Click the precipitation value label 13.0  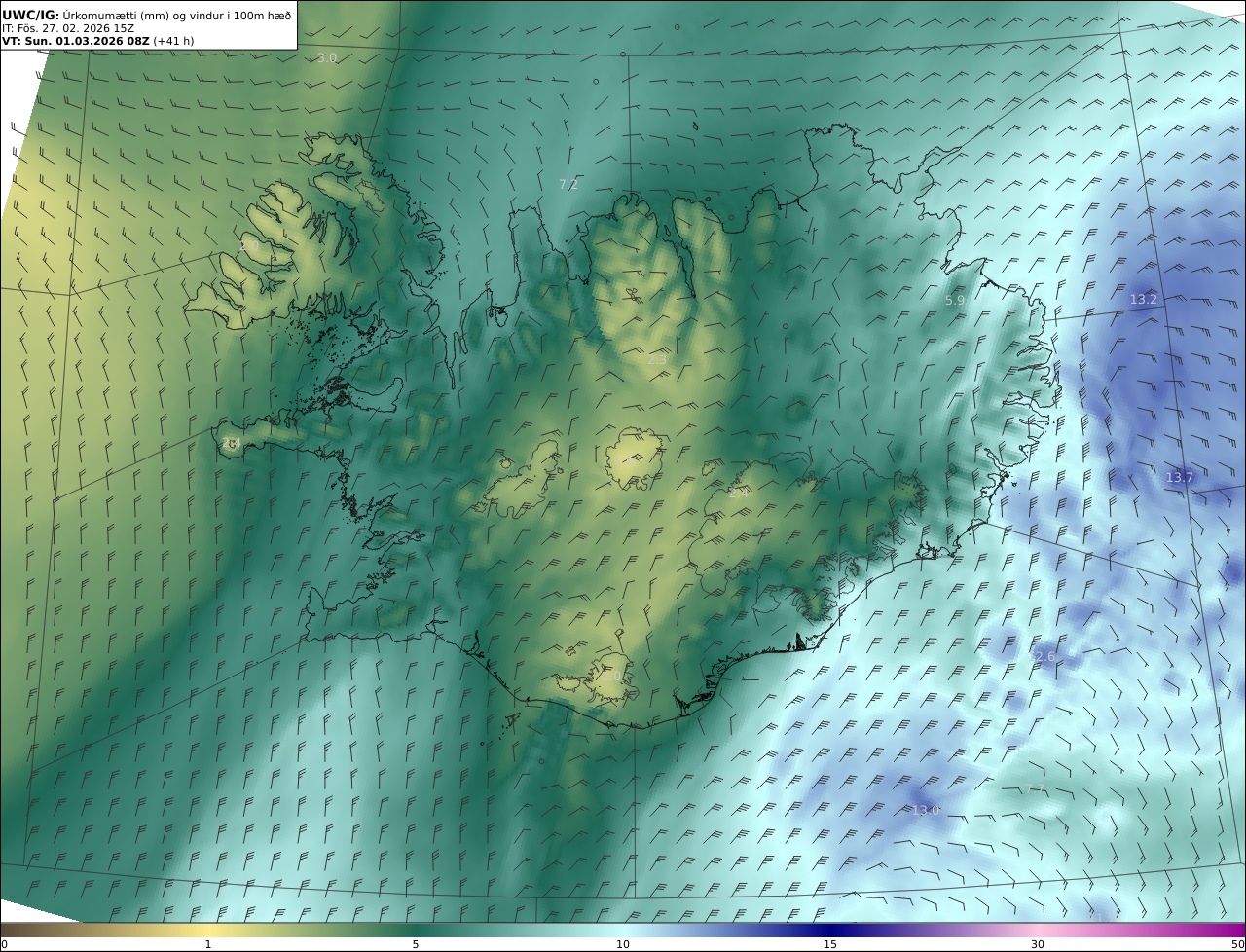point(926,810)
